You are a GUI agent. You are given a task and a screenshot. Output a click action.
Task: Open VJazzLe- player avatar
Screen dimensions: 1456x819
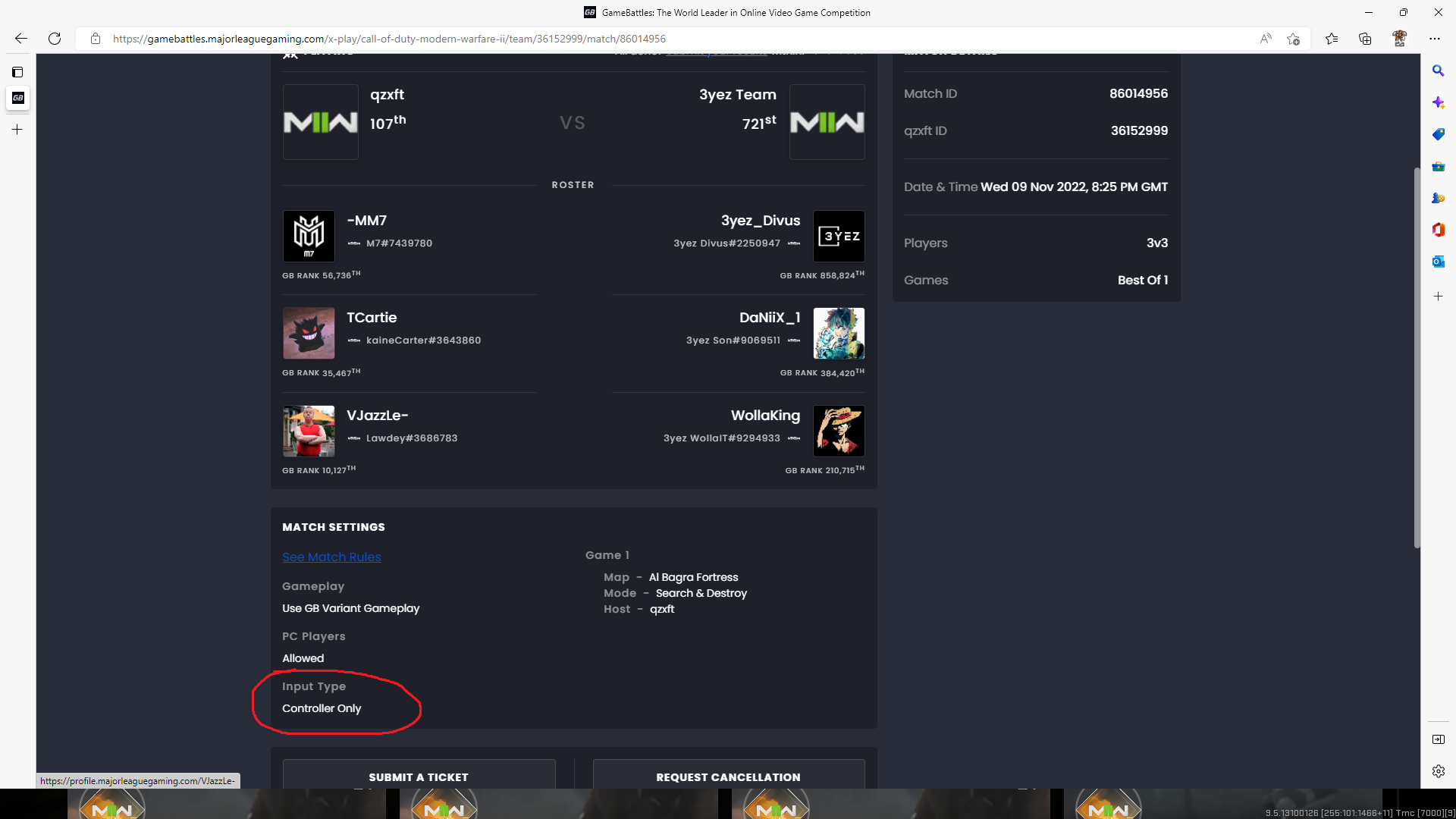(309, 431)
